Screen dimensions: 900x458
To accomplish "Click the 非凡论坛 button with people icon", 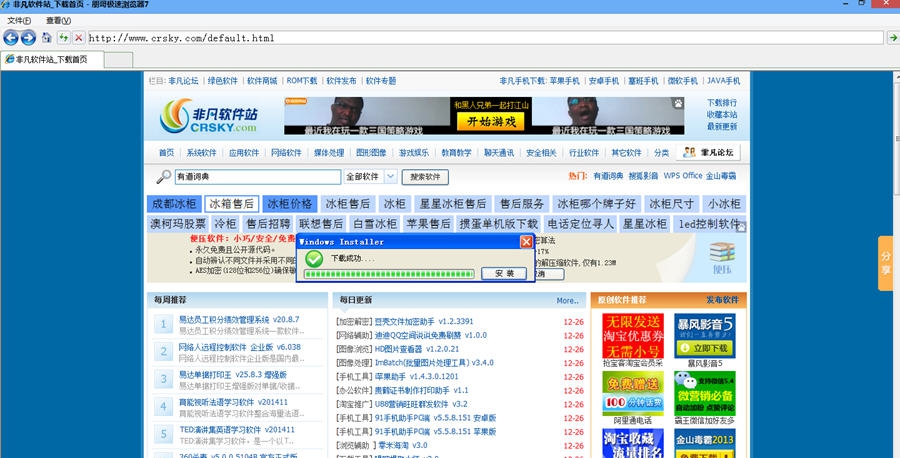I will (708, 152).
